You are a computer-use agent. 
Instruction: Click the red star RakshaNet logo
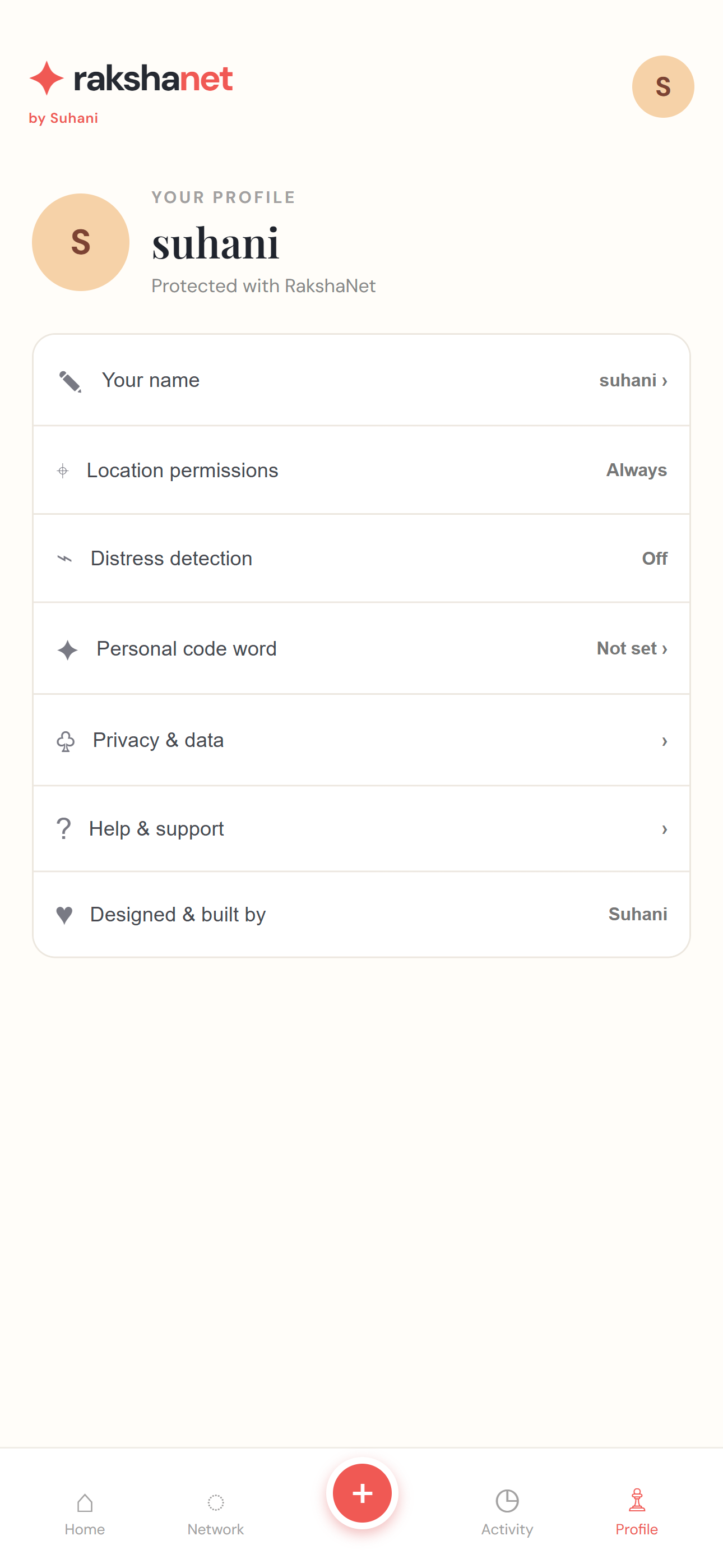[47, 78]
